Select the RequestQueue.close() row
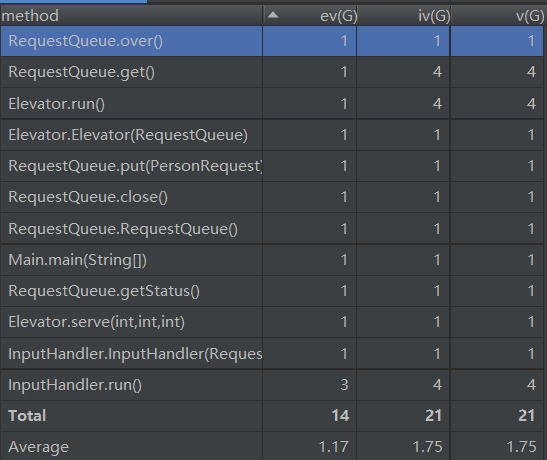Image resolution: width=547 pixels, height=460 pixels. click(x=272, y=197)
